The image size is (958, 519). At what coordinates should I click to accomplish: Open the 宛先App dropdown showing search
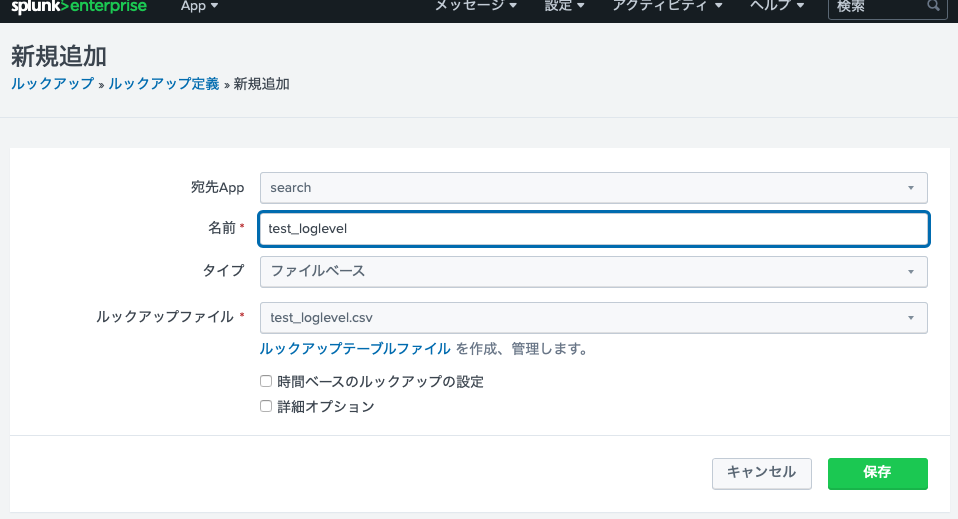coord(594,188)
